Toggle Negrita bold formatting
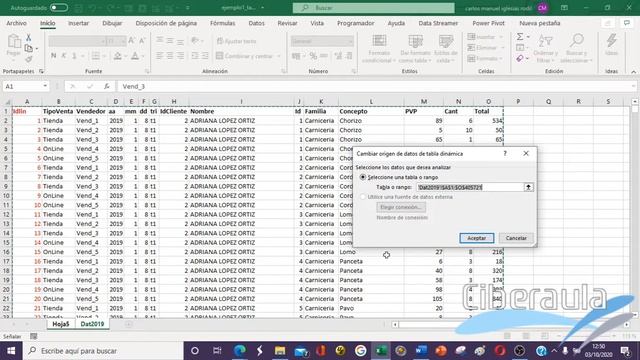 tap(53, 56)
